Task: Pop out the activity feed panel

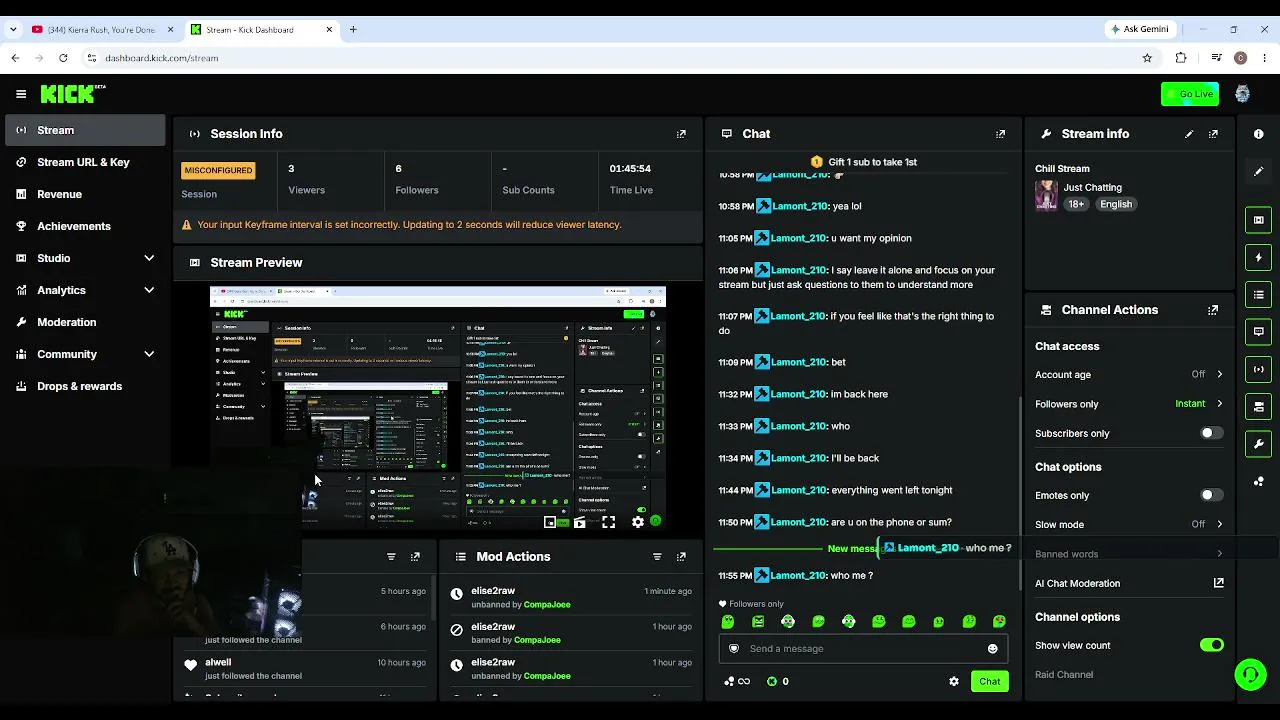Action: click(x=415, y=557)
